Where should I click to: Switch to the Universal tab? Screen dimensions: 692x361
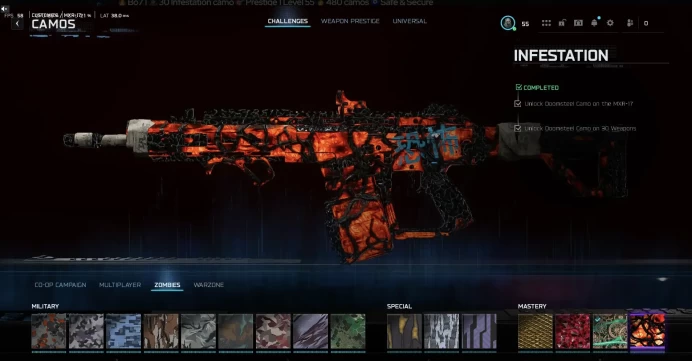click(x=410, y=21)
